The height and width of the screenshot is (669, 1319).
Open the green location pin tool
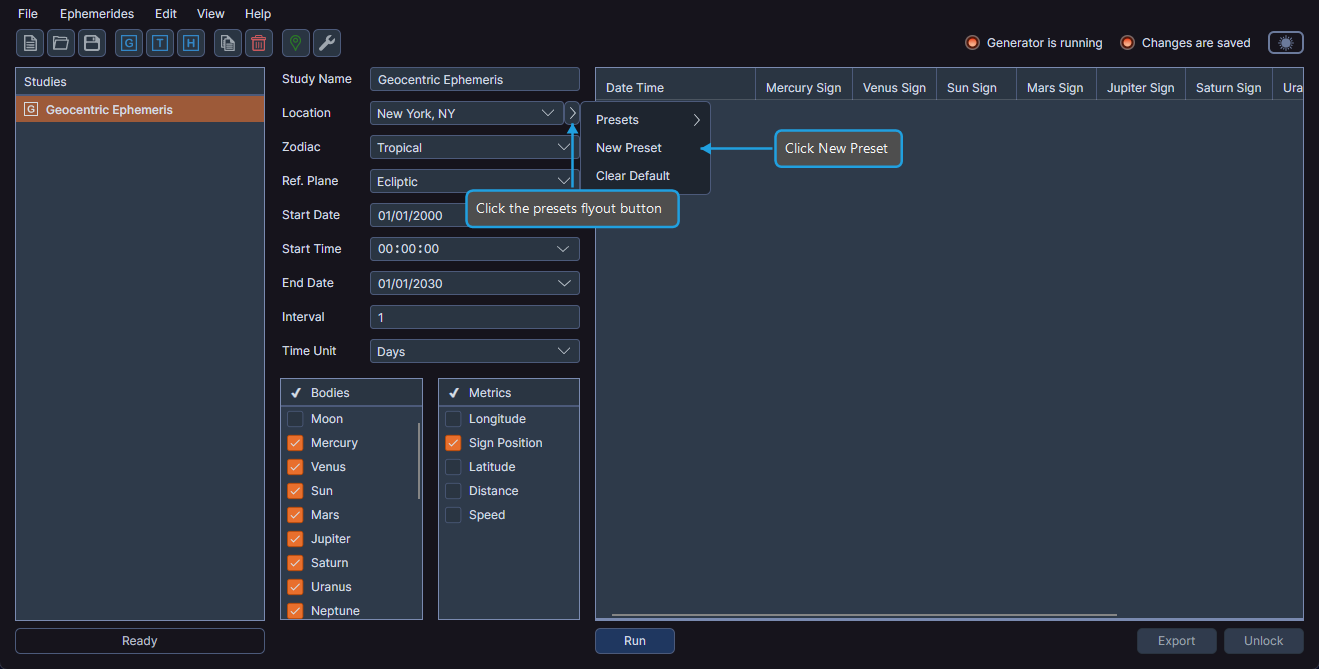295,43
